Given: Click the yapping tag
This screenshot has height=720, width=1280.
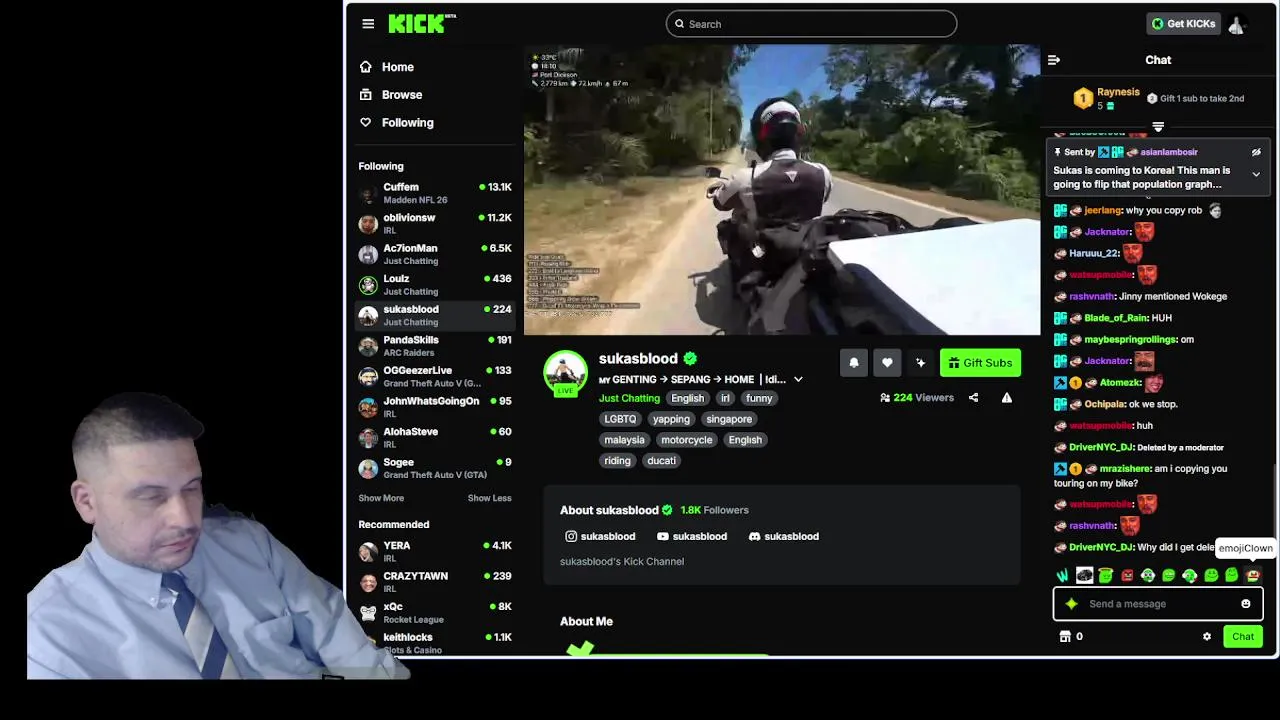Looking at the screenshot, I should point(671,419).
